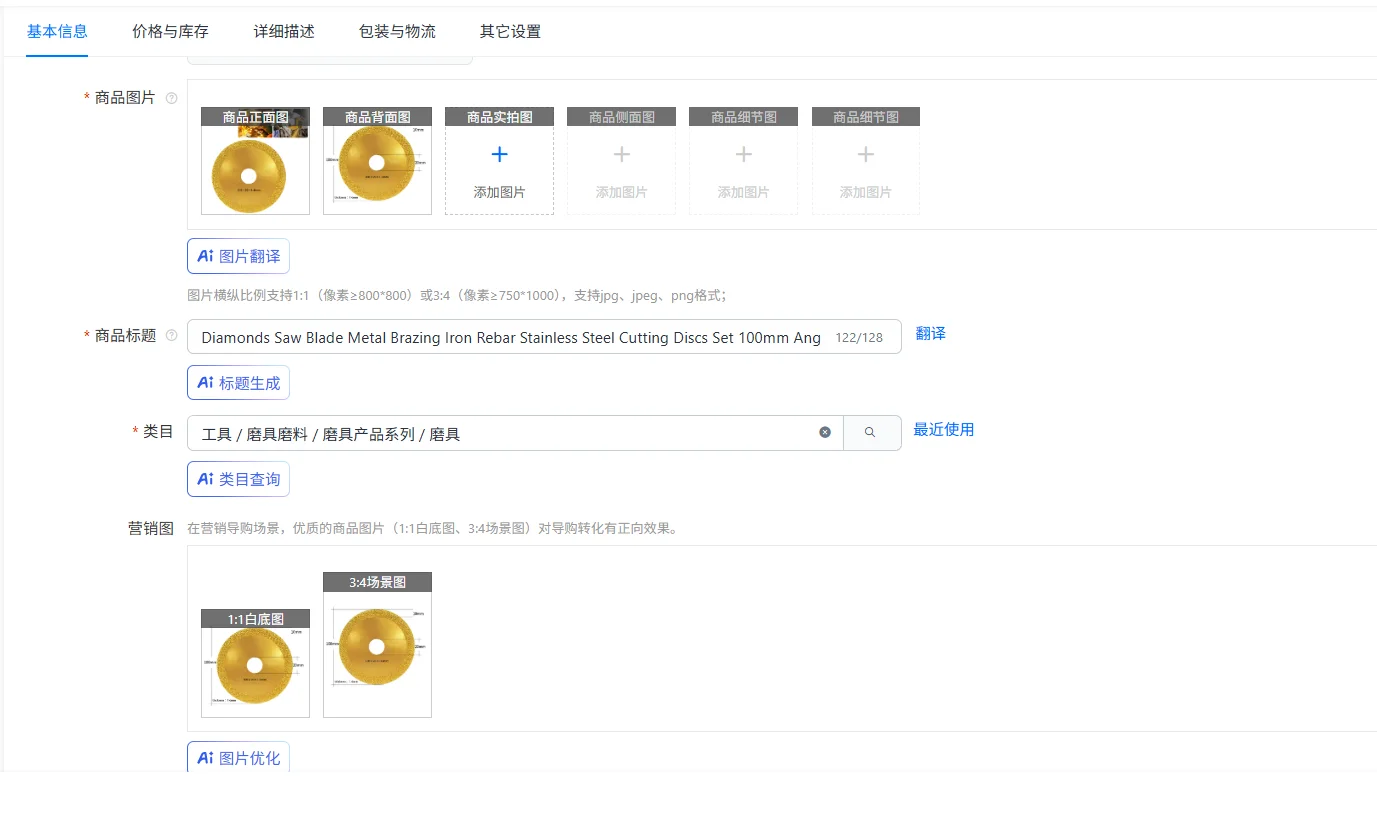This screenshot has width=1377, height=819.
Task: Select the 商品背面图 thumbnail
Action: coord(377,161)
